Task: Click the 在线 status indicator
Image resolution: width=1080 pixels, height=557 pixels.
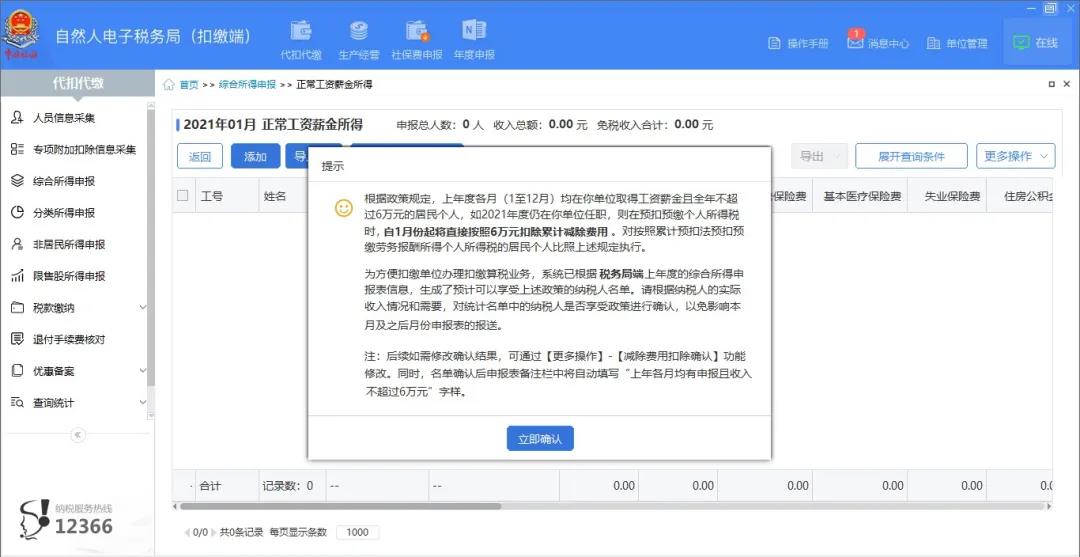Action: tap(1035, 43)
